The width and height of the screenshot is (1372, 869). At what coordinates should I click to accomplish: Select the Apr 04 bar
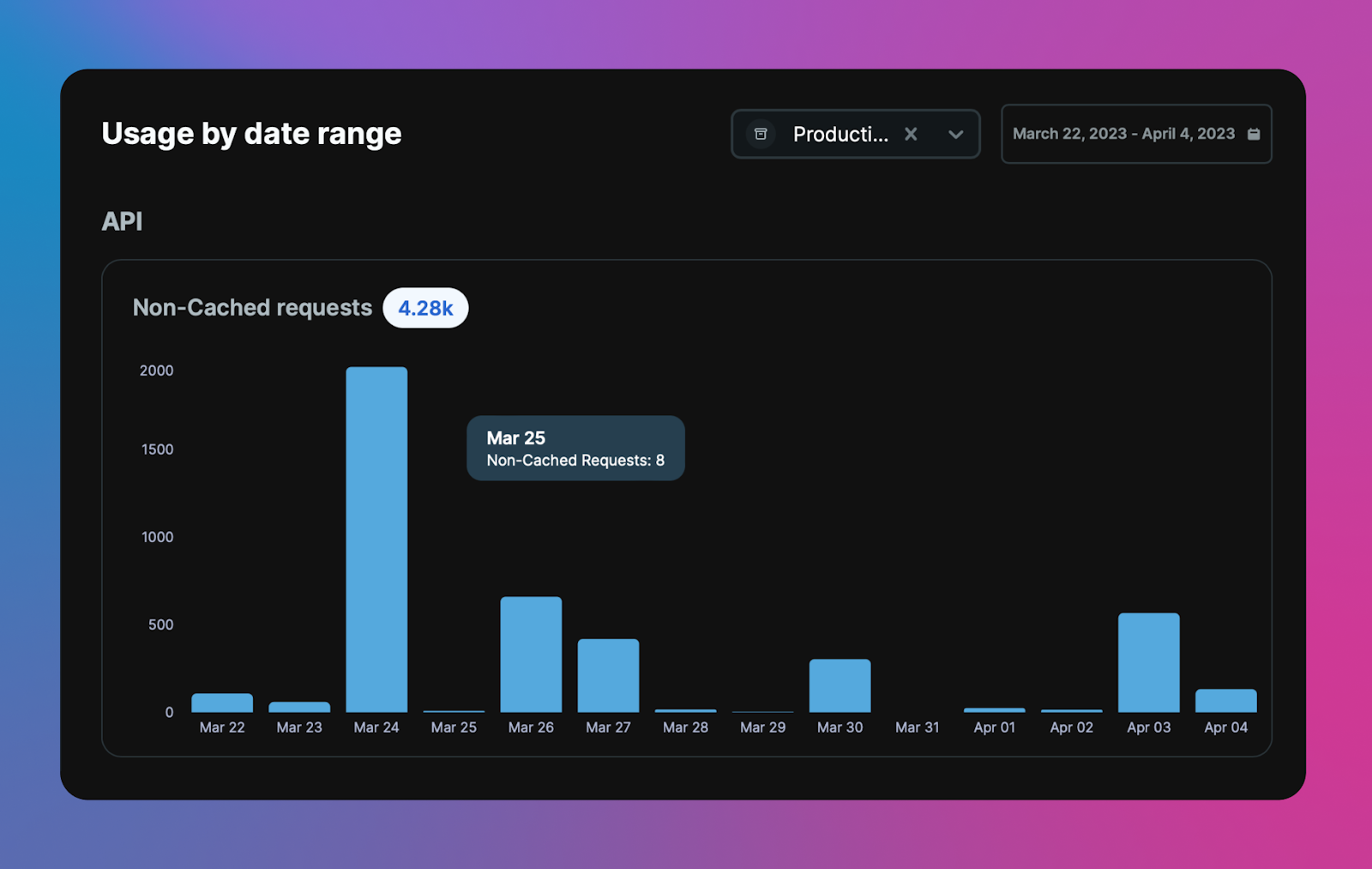1225,701
